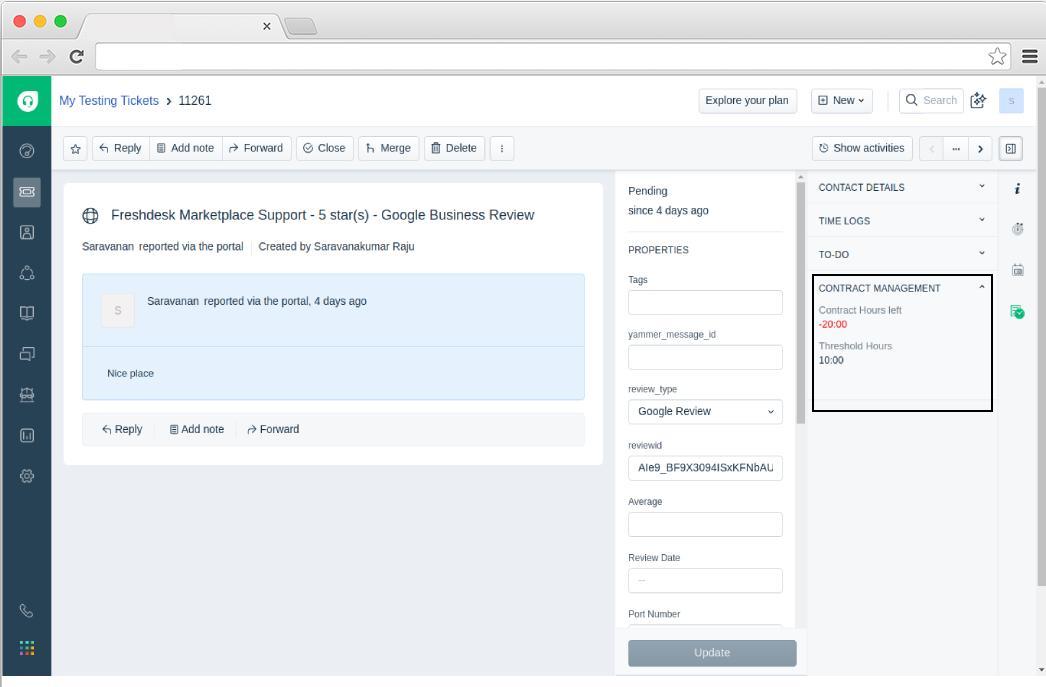Expand the Time Logs section
1046x687 pixels.
click(x=901, y=221)
